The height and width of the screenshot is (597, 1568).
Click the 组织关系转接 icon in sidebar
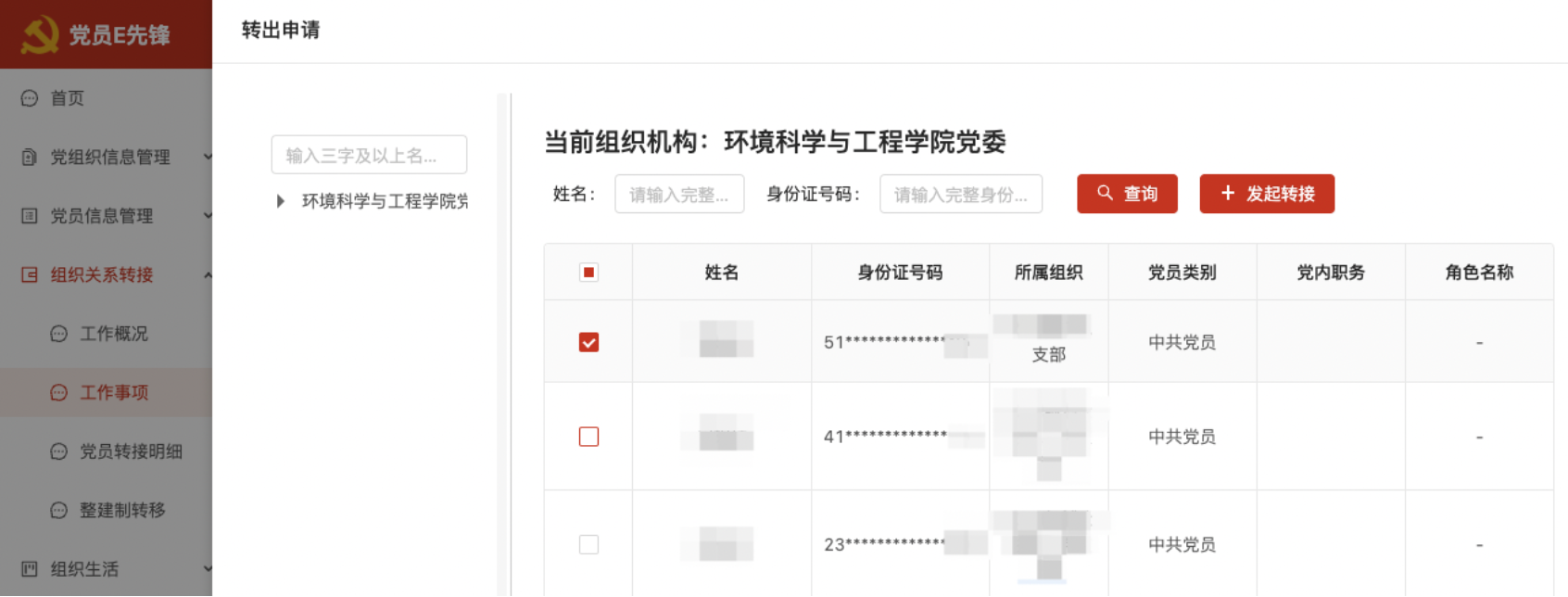[30, 274]
